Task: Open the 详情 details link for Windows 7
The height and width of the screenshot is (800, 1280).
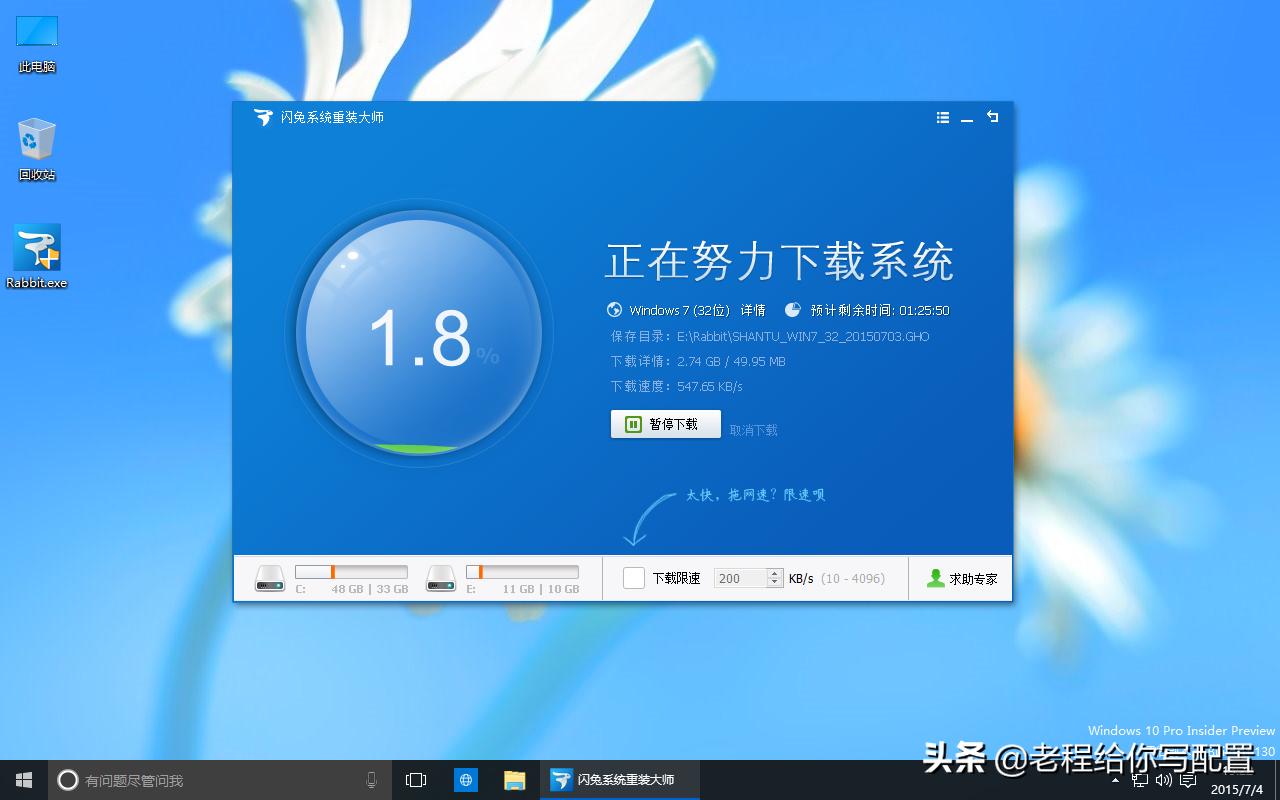Action: click(753, 309)
